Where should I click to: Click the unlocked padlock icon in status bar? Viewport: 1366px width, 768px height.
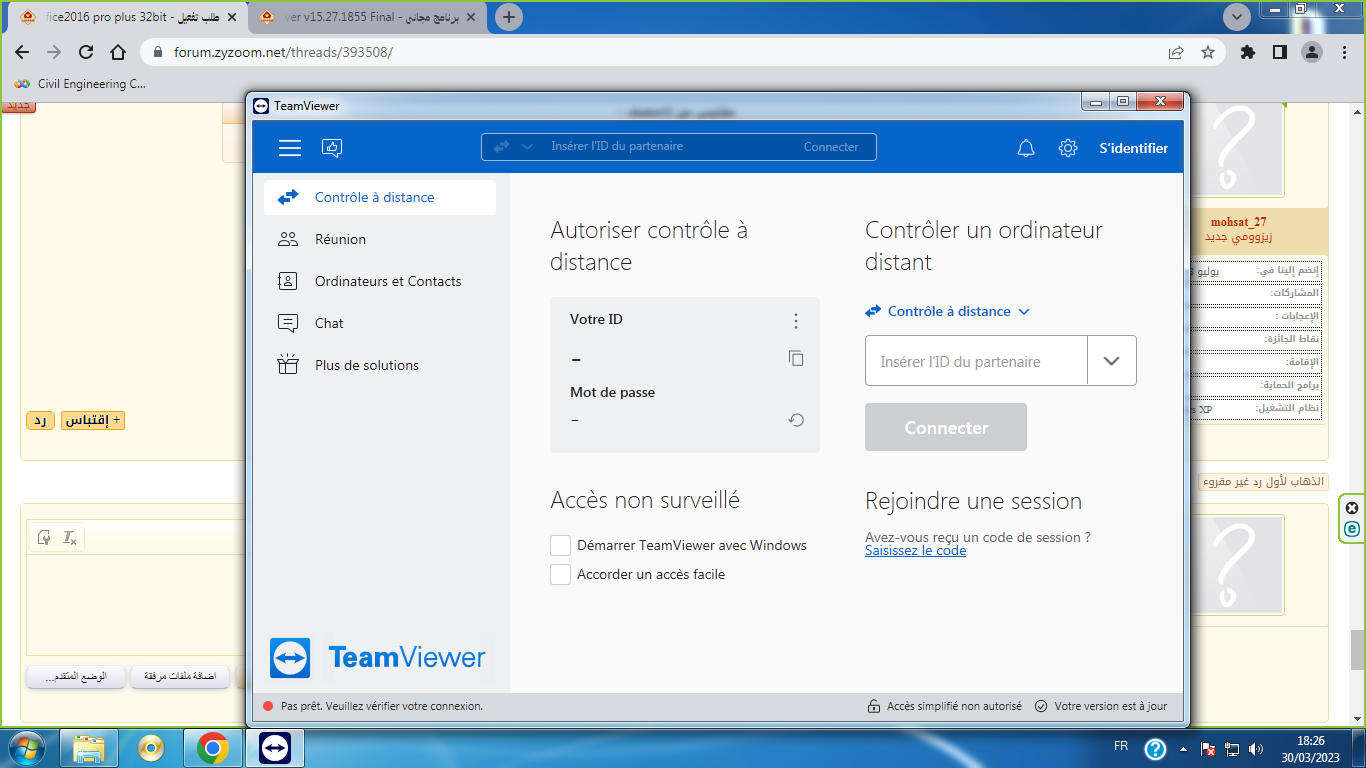[x=874, y=706]
